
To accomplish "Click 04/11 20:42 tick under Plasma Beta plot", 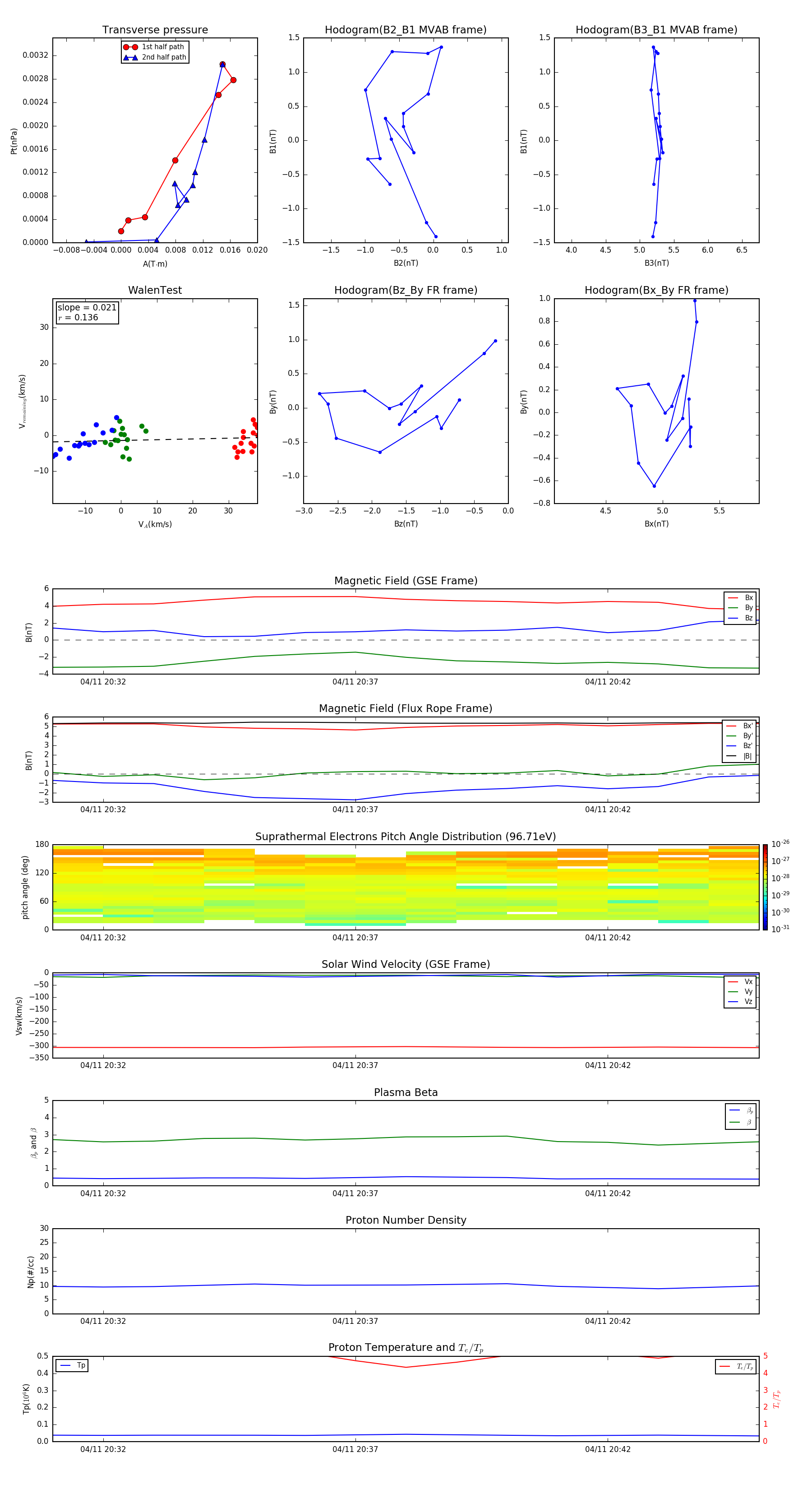I will click(607, 1193).
